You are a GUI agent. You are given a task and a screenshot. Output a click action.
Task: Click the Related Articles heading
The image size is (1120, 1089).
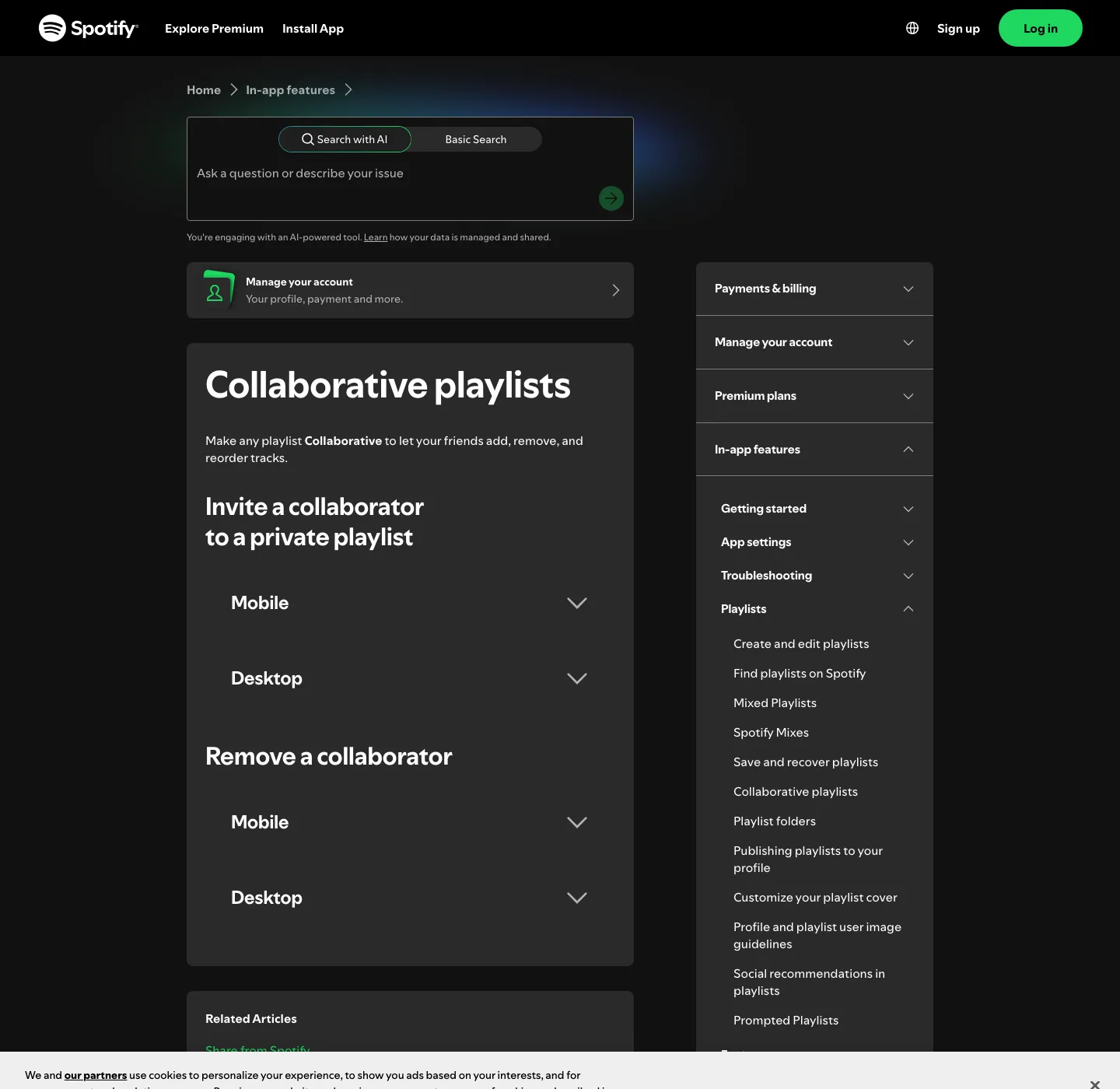click(x=251, y=1019)
